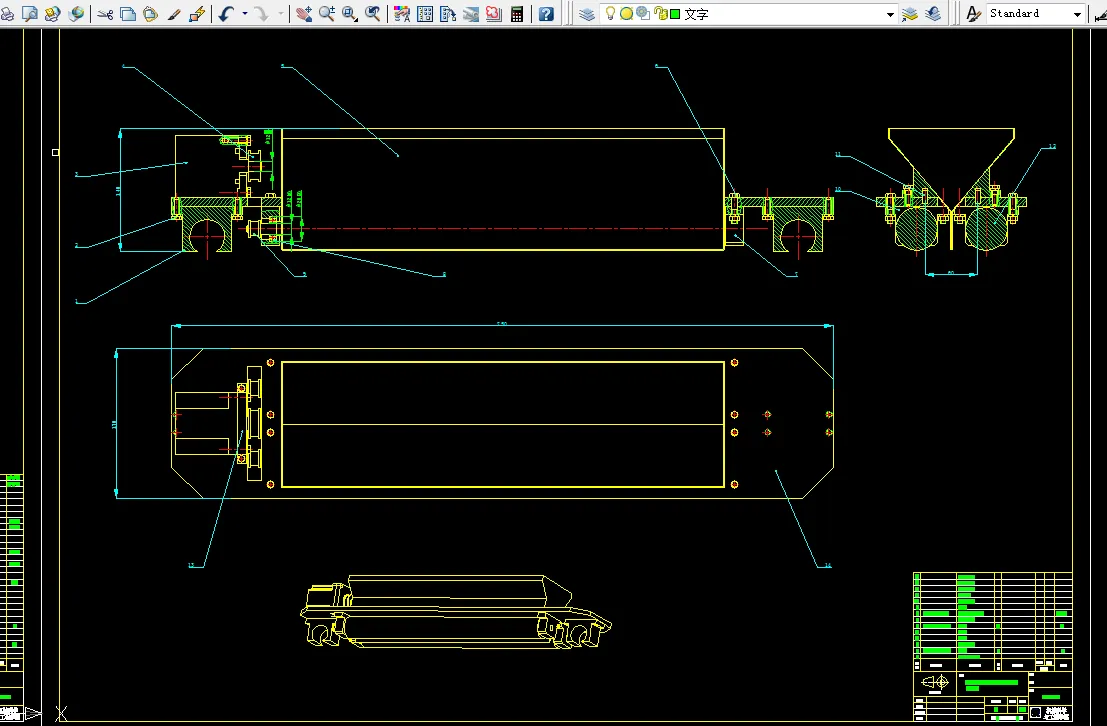Select the hopper cross-section view
Screen dimensions: 1107x726
(x=951, y=189)
